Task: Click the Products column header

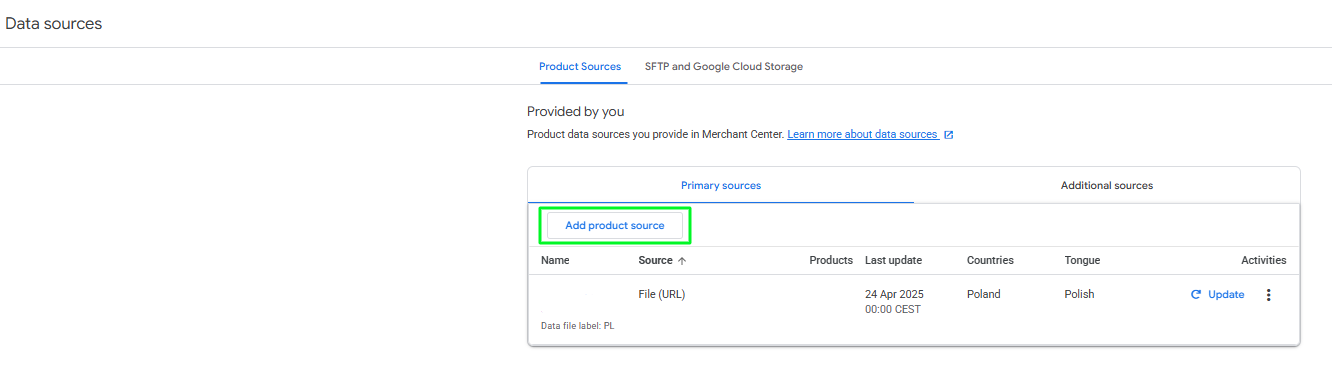Action: click(x=831, y=260)
